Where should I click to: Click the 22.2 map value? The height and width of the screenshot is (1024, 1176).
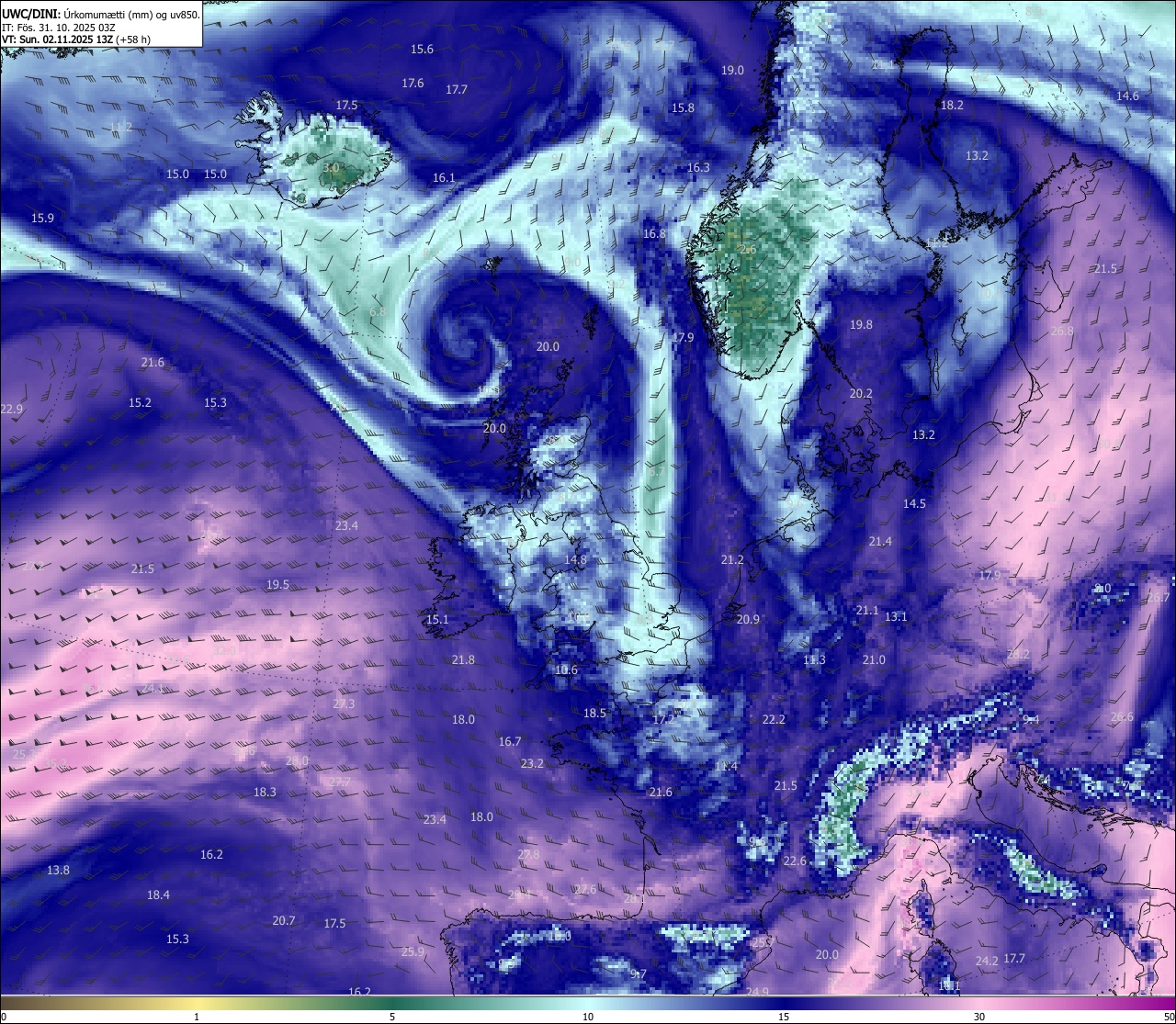point(774,720)
